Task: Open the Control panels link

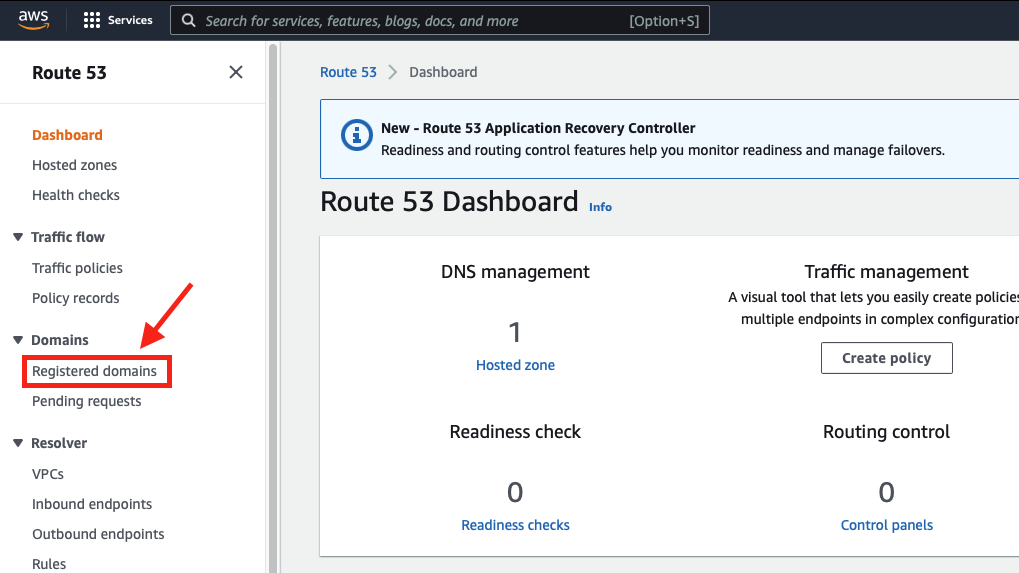Action: 886,525
